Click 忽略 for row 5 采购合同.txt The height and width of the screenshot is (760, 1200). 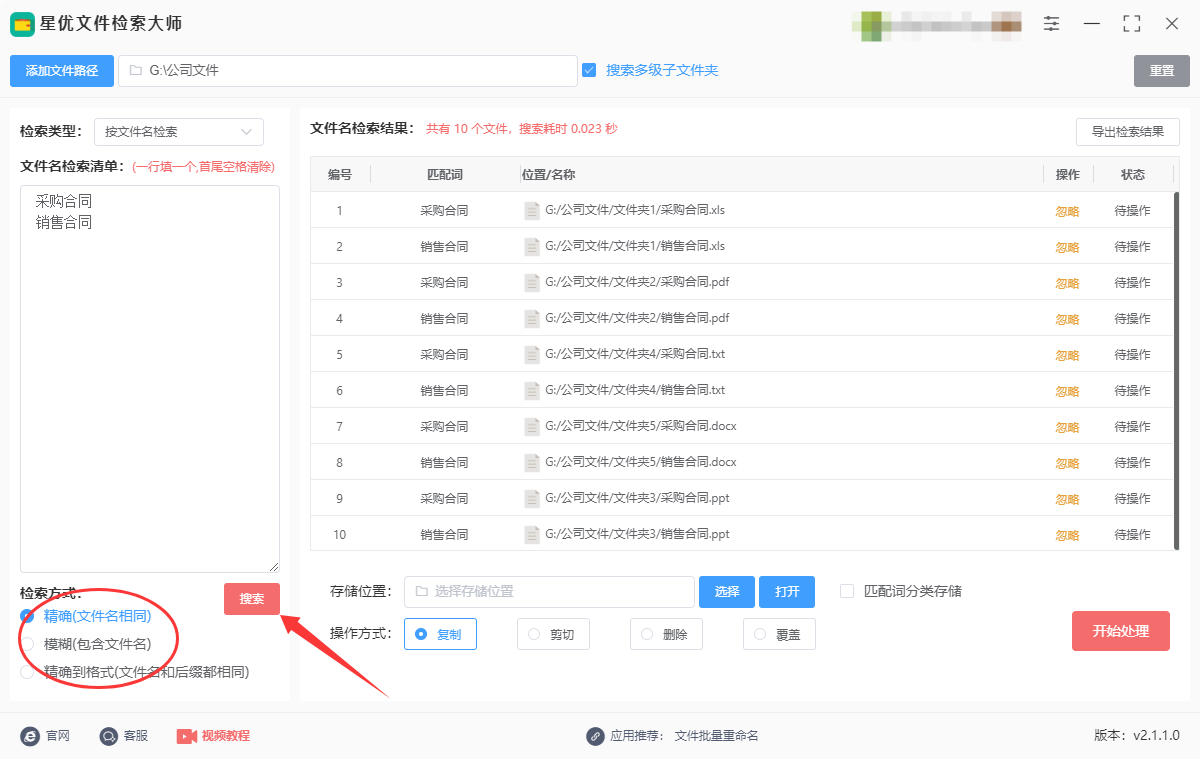point(1068,355)
